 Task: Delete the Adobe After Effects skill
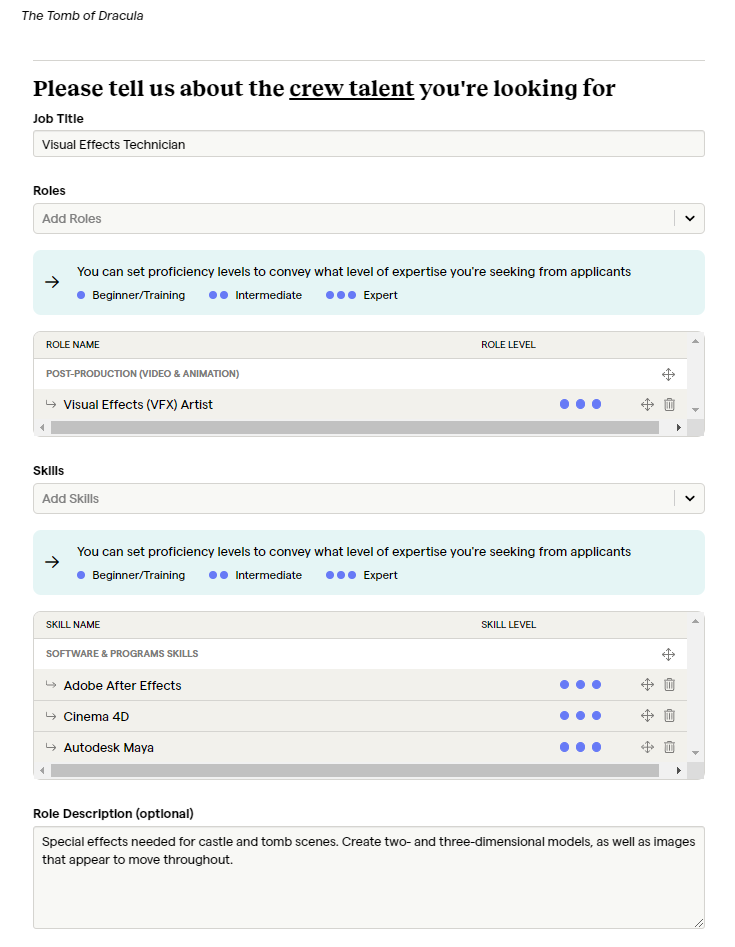669,684
